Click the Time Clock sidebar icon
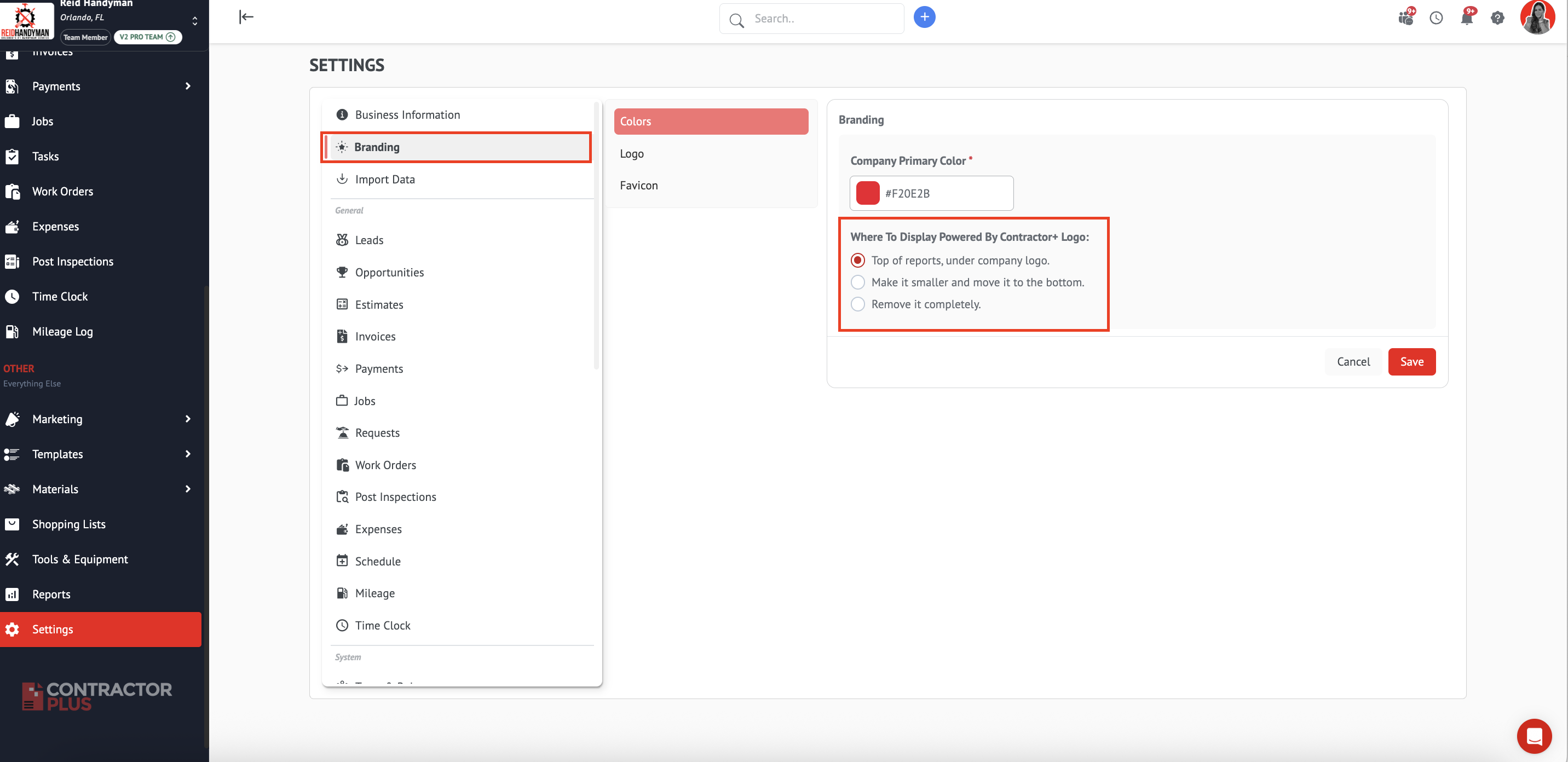Viewport: 1568px width, 762px height. 12,296
